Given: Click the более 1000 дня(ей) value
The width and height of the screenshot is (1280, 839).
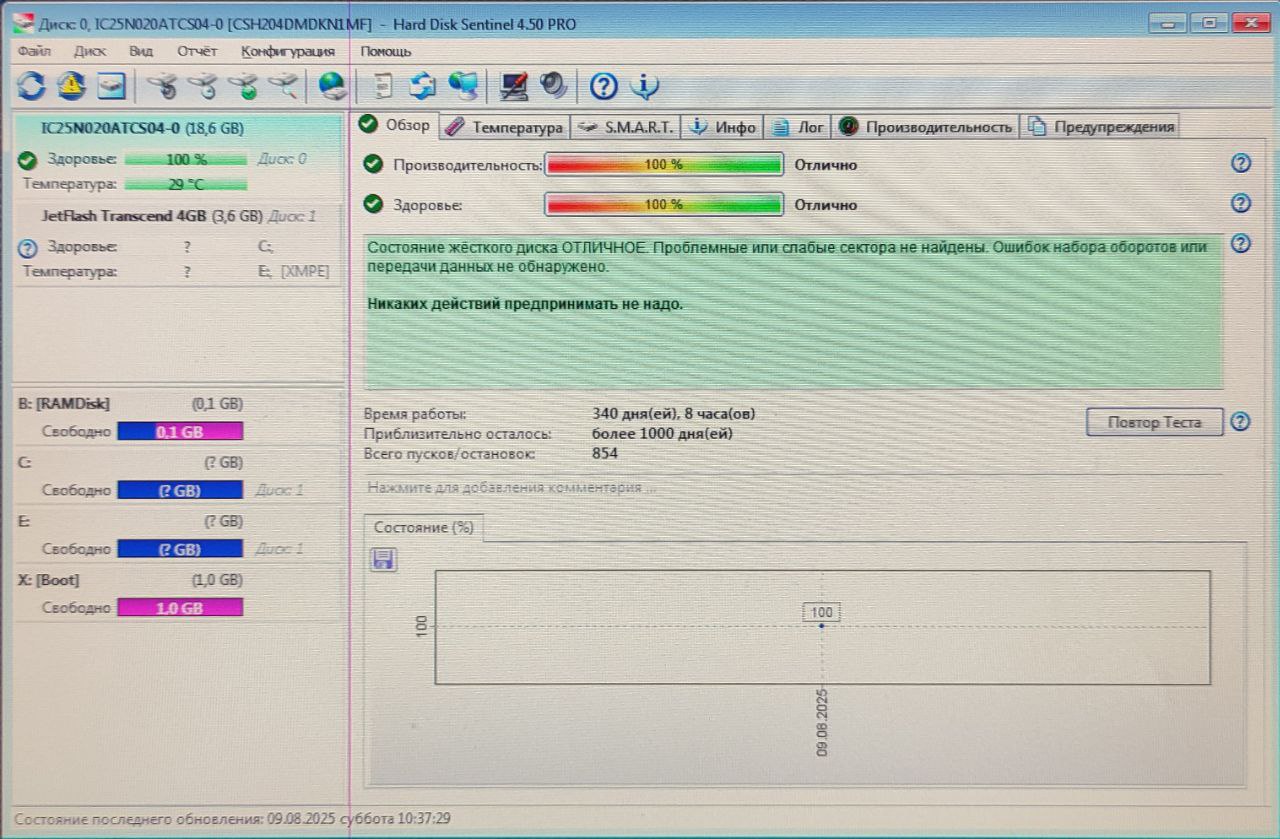Looking at the screenshot, I should point(662,433).
